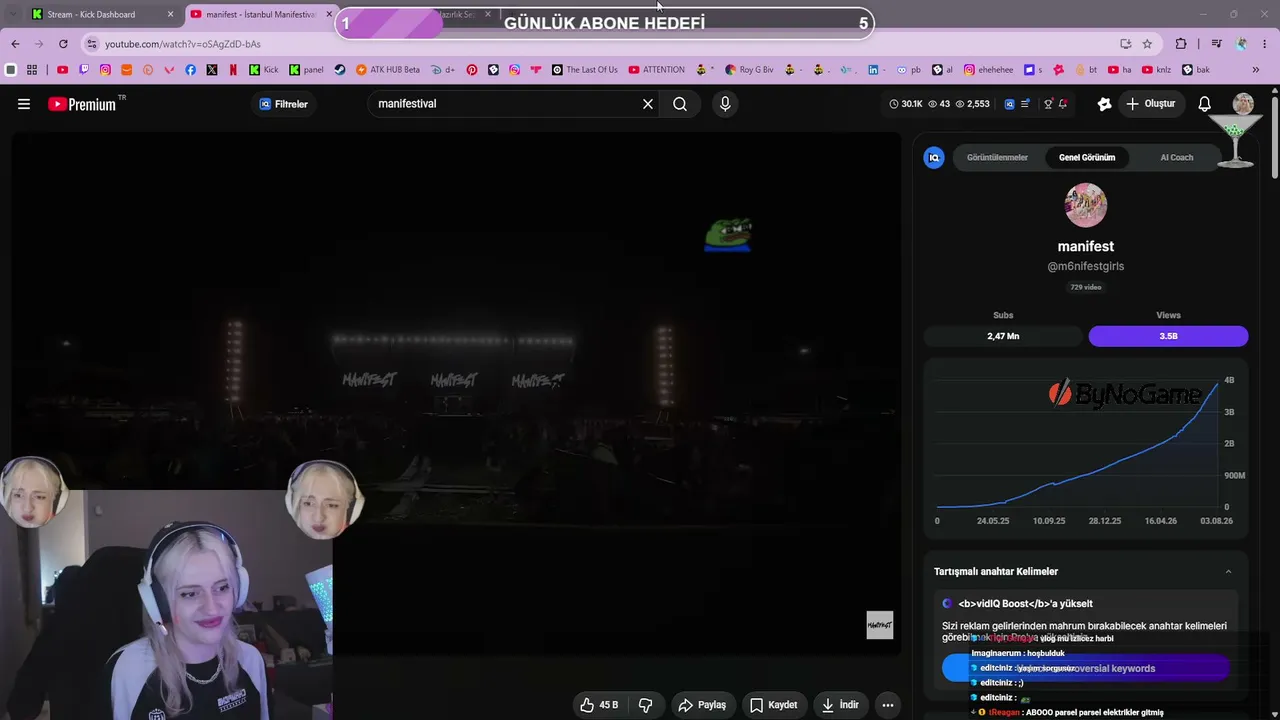
Task: Click the address bar URL
Action: coord(183,44)
